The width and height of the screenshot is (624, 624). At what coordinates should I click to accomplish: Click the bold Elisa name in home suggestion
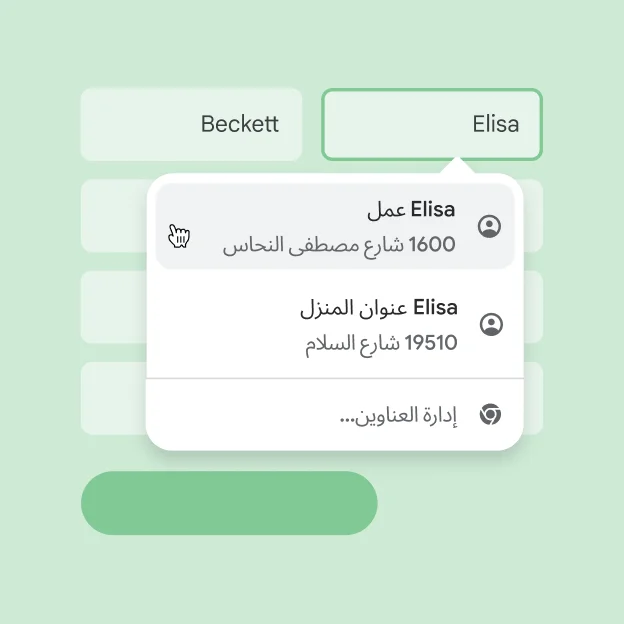tap(435, 307)
